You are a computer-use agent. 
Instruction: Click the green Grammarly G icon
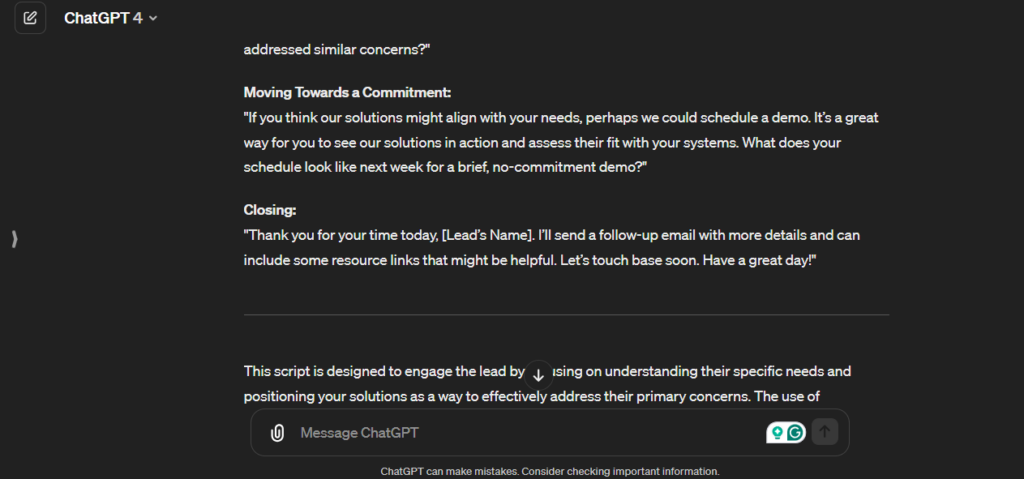[x=796, y=433]
